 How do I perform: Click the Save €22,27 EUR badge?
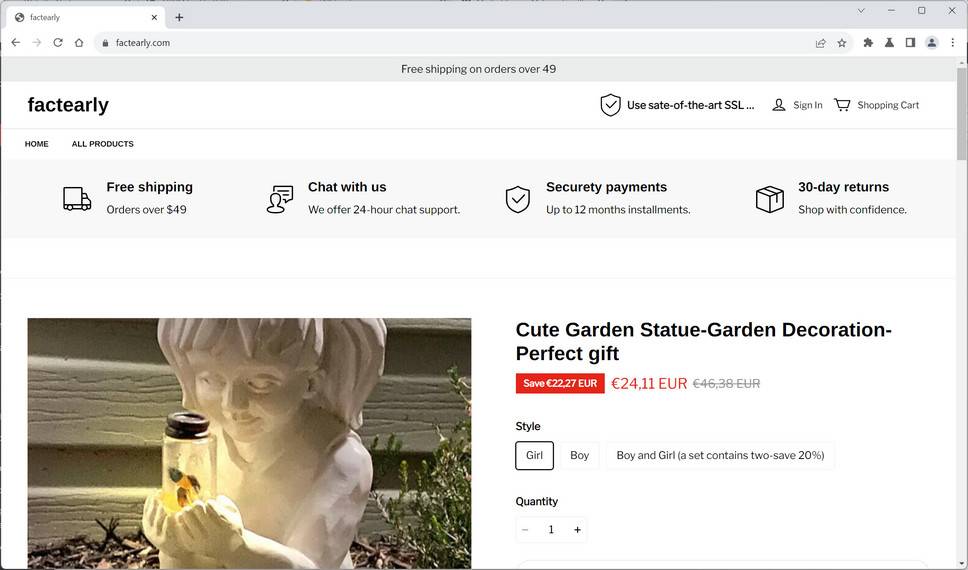(560, 383)
